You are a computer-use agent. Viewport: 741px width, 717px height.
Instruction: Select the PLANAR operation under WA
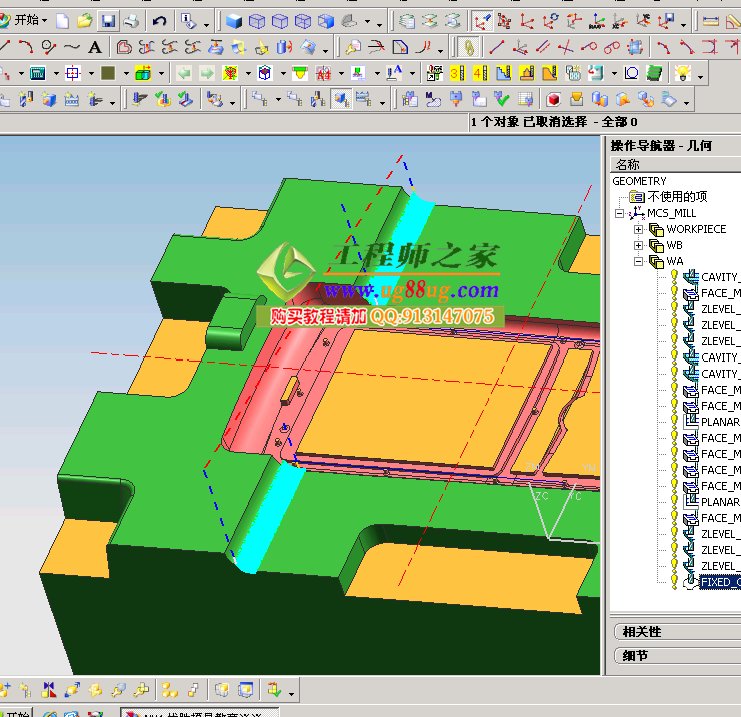720,421
